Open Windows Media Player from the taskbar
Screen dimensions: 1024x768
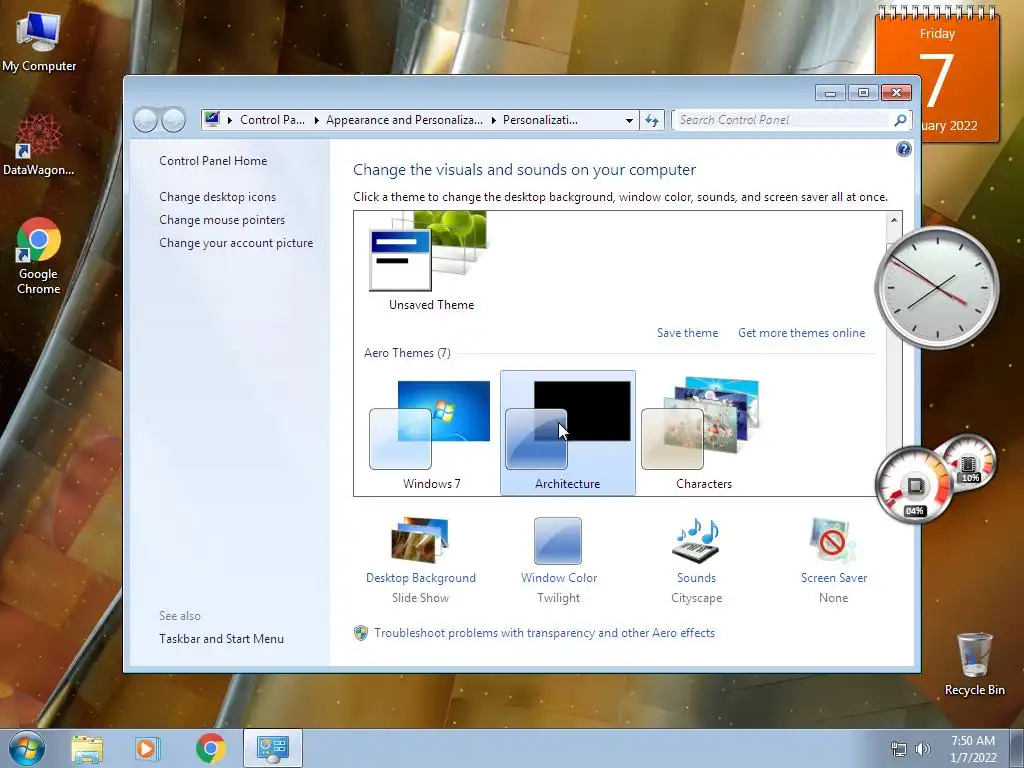(148, 749)
